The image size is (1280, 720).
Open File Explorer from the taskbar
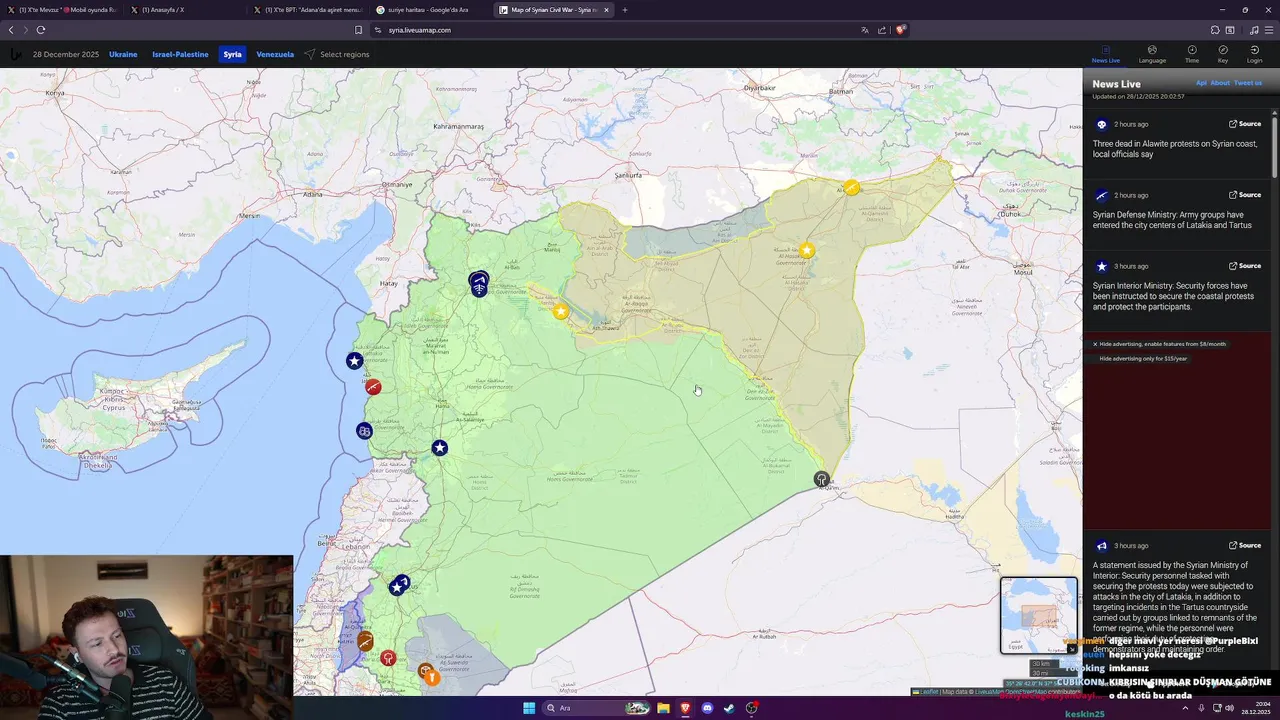click(x=663, y=708)
